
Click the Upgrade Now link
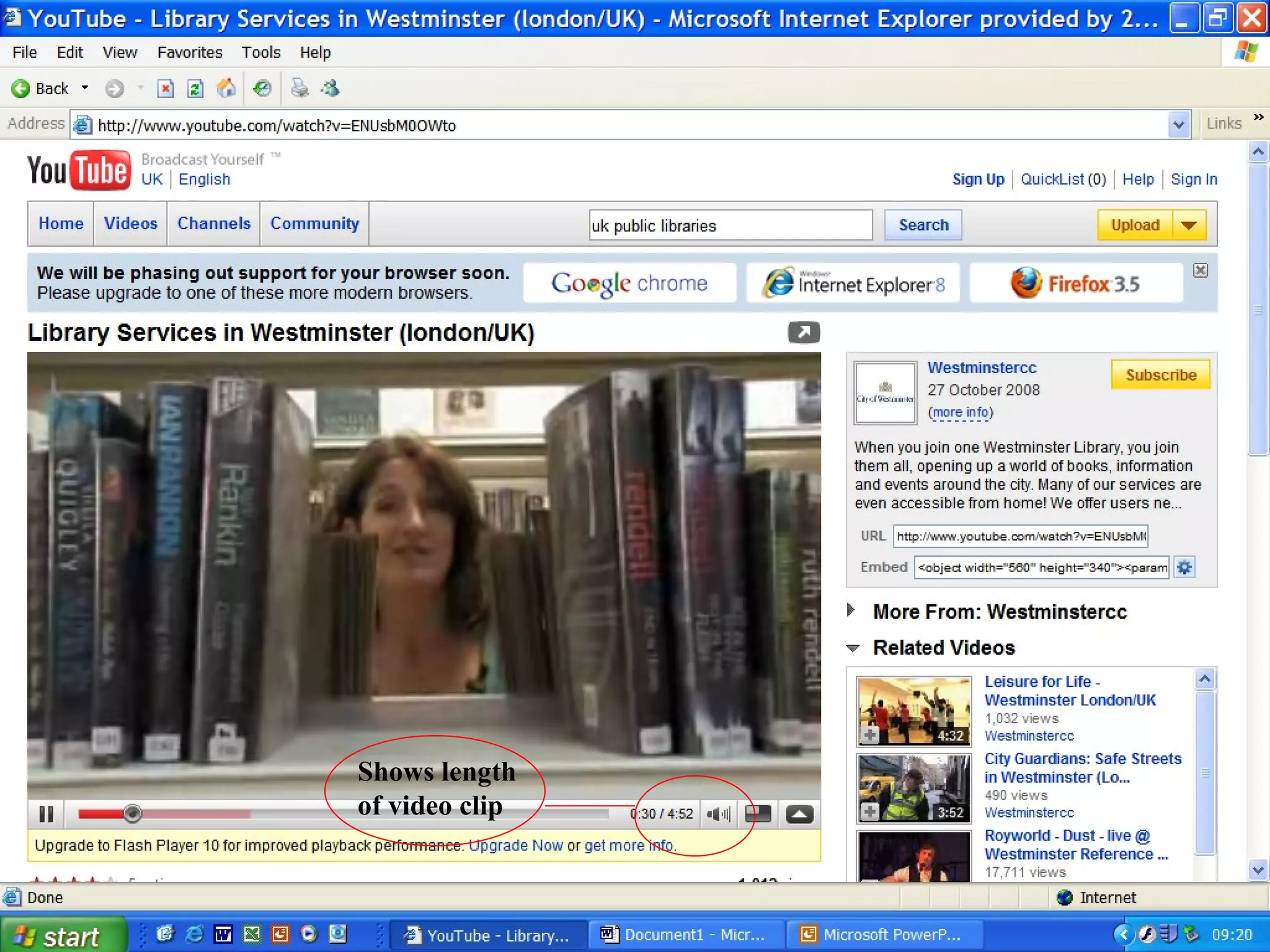click(515, 845)
